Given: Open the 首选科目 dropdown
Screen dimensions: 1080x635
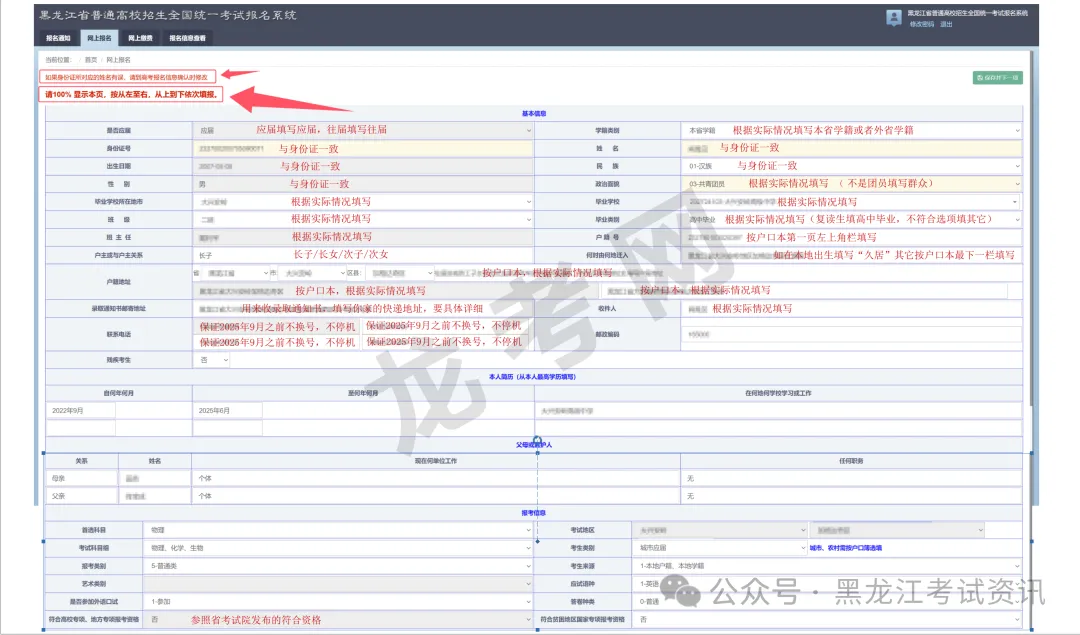Looking at the screenshot, I should tap(340, 530).
